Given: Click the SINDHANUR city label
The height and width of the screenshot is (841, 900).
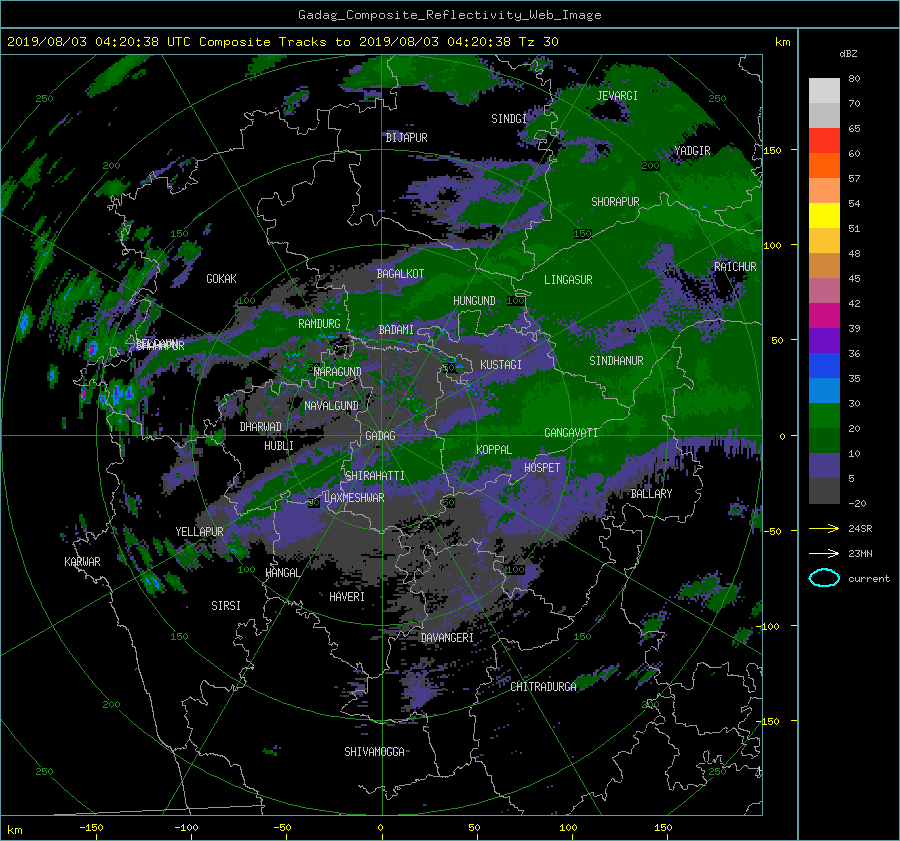Looking at the screenshot, I should pyautogui.click(x=616, y=361).
